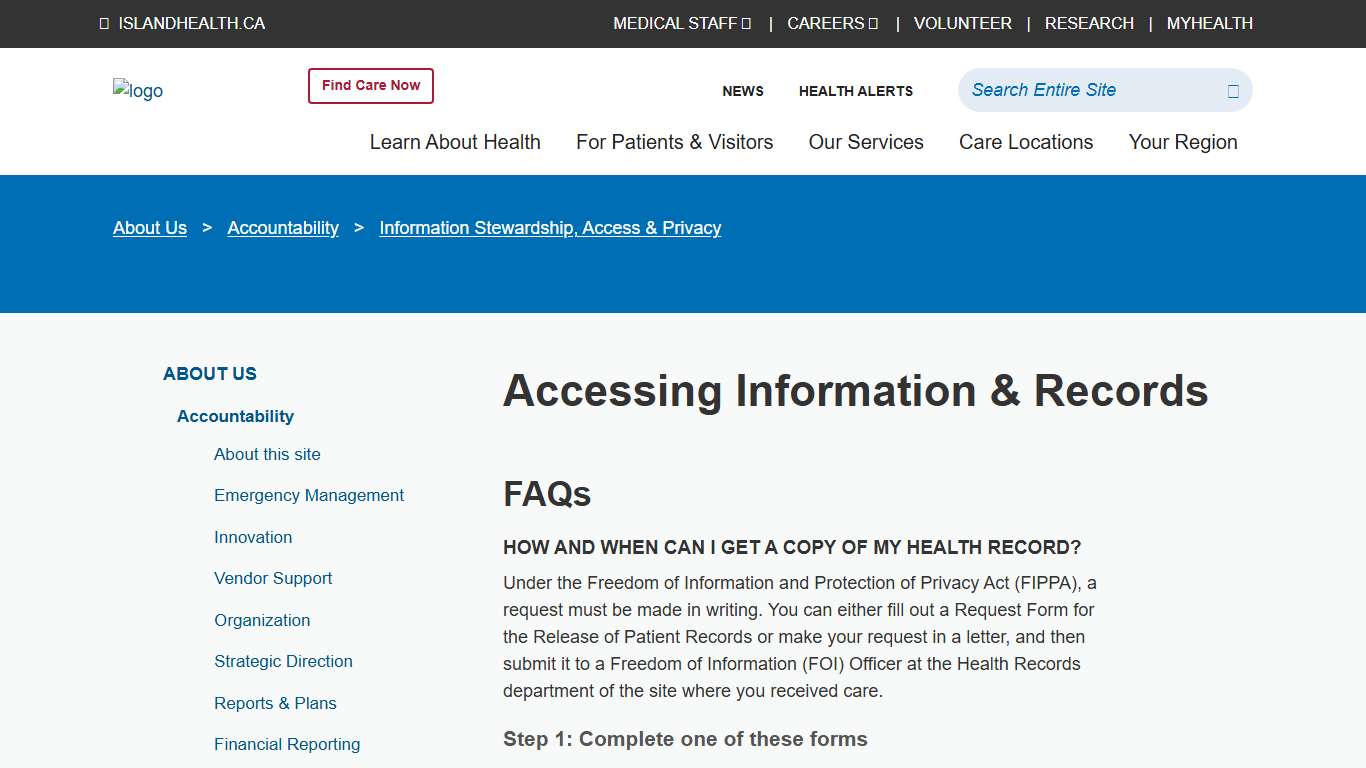
Task: Click the external-link icon next to MEDICAL STAFF
Action: click(746, 23)
